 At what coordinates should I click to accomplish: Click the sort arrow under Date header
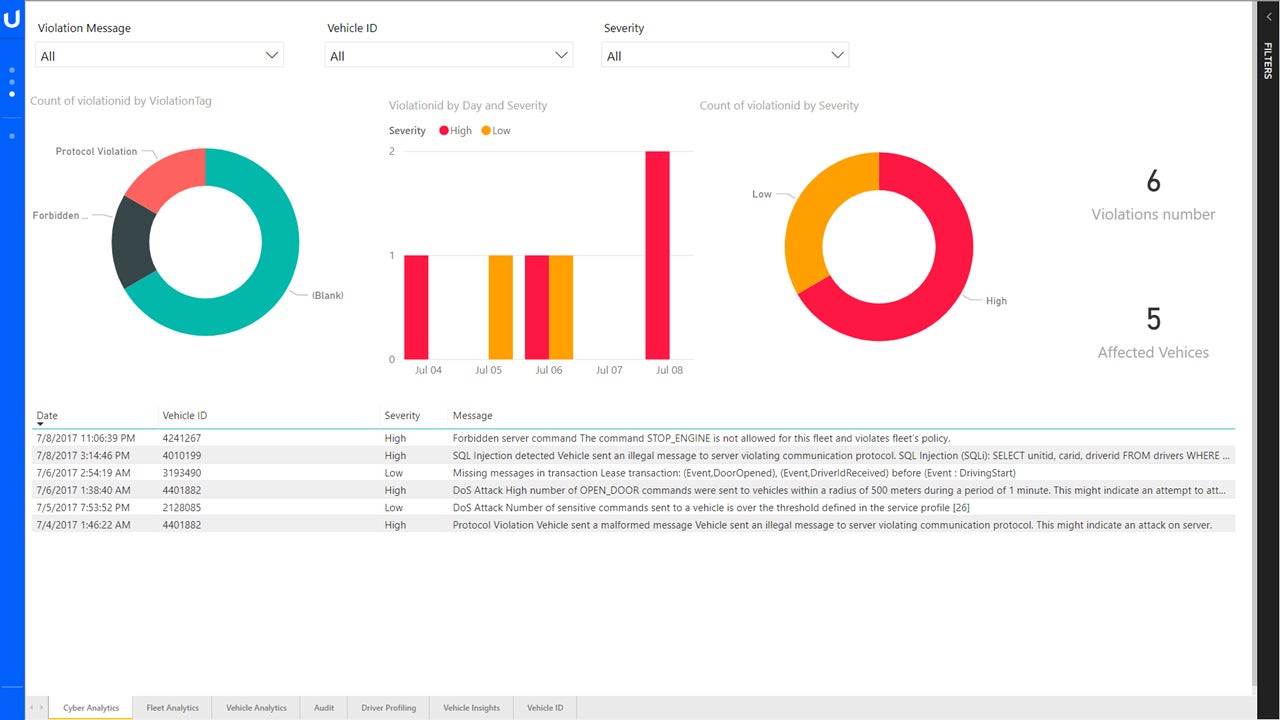(40, 424)
